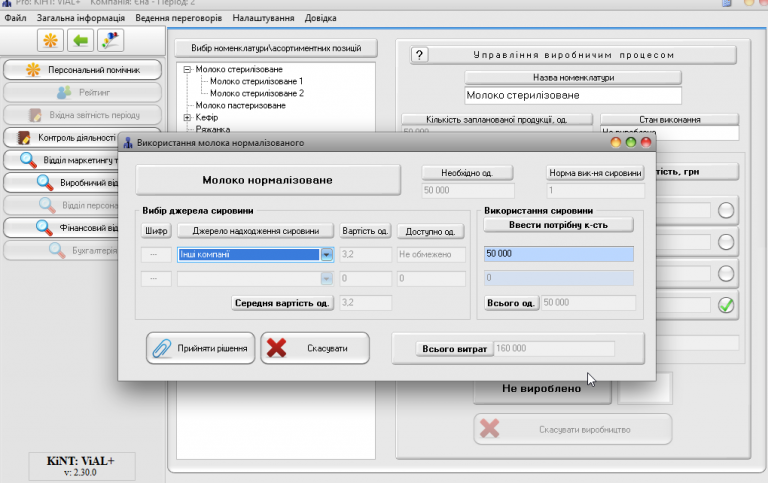Click the orange asterisk toolbar icon
Viewport: 768px width, 483px height.
coord(50,40)
